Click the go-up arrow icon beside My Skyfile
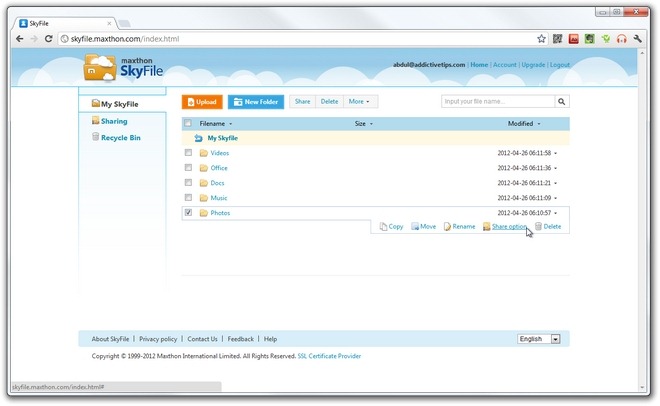The width and height of the screenshot is (660, 406). (198, 138)
